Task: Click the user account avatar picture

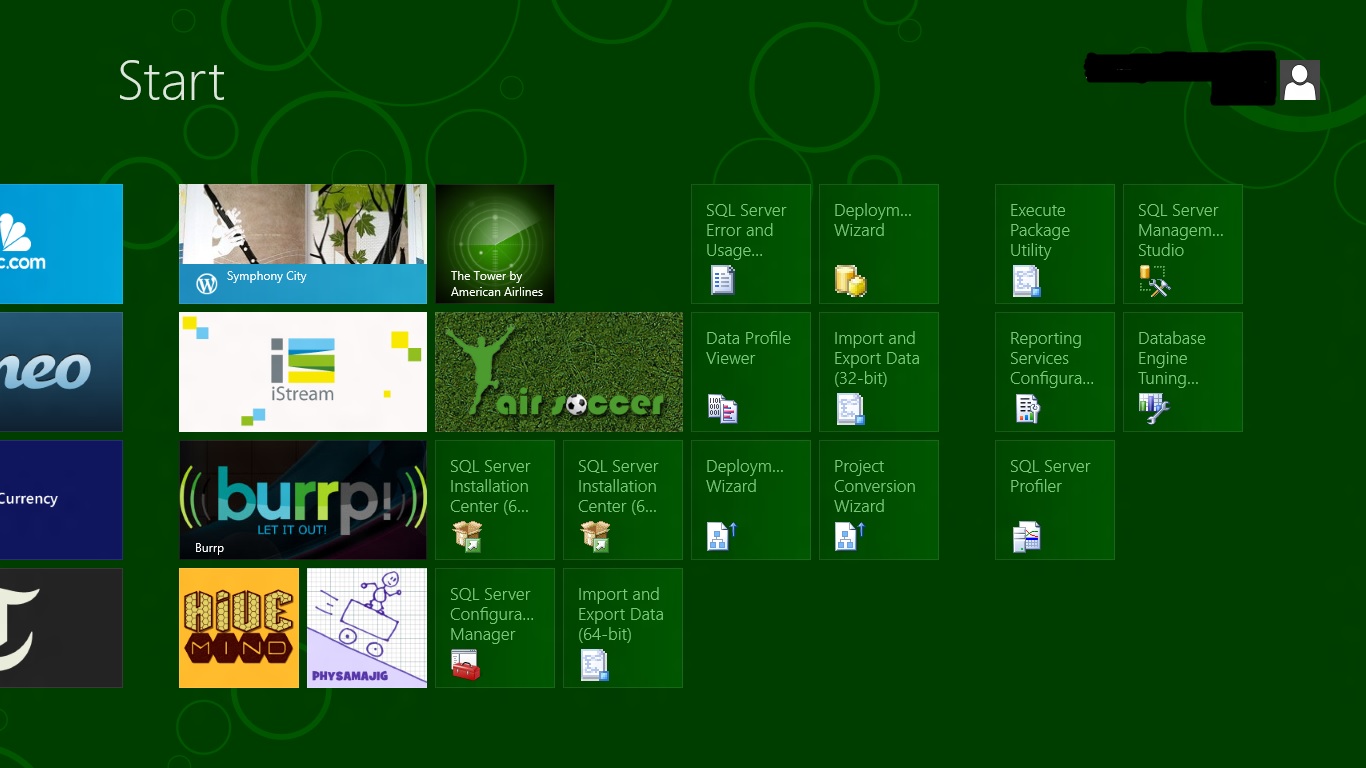Action: (1299, 81)
